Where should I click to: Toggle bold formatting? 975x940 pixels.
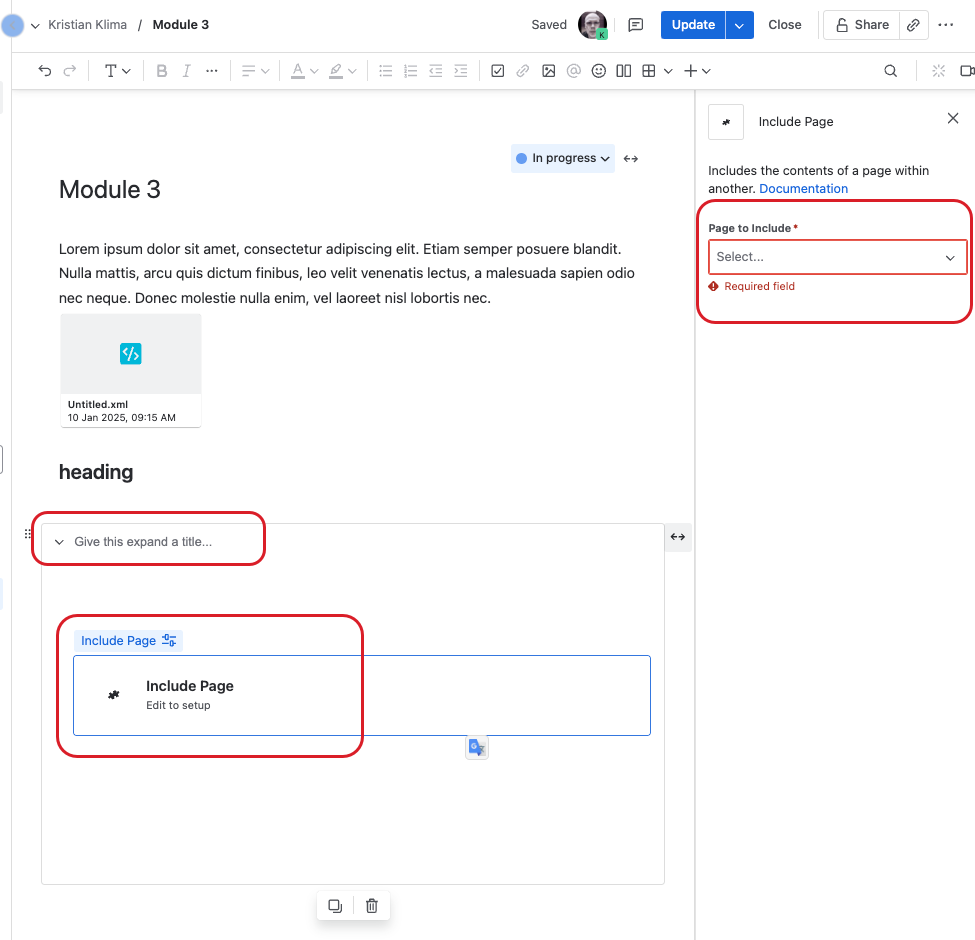point(162,71)
